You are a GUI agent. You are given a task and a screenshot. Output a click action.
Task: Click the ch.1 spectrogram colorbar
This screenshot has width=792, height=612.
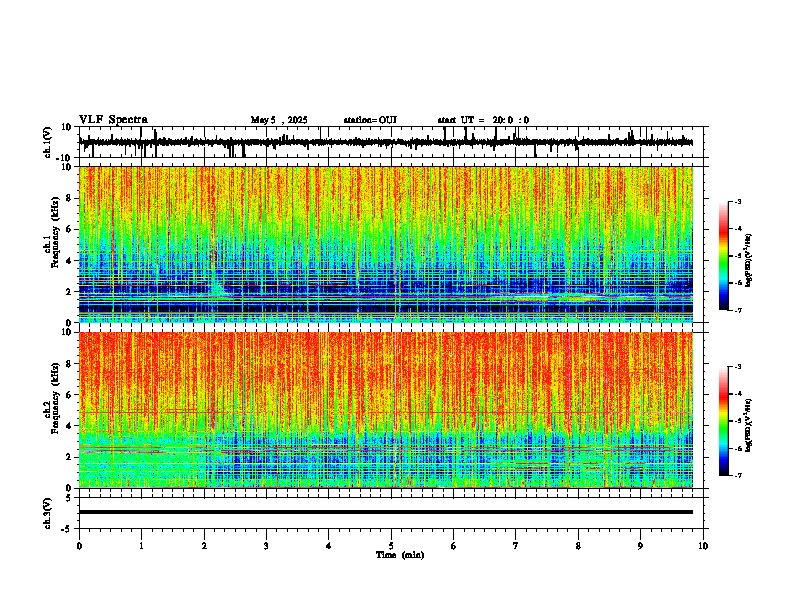[x=724, y=256]
